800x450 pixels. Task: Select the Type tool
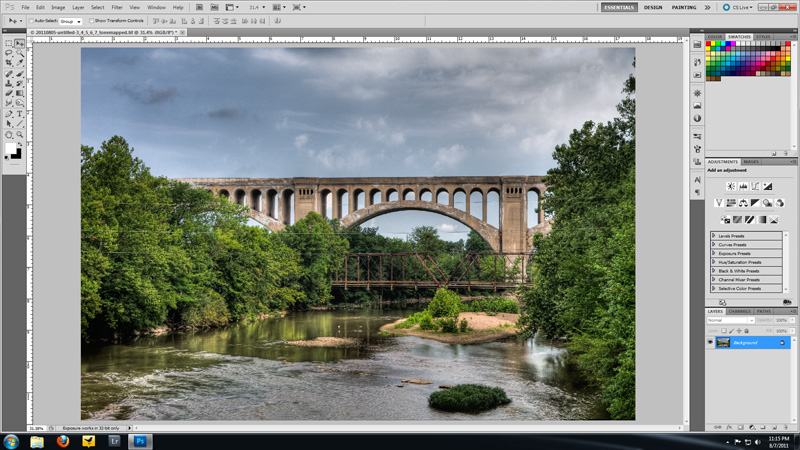[x=19, y=114]
